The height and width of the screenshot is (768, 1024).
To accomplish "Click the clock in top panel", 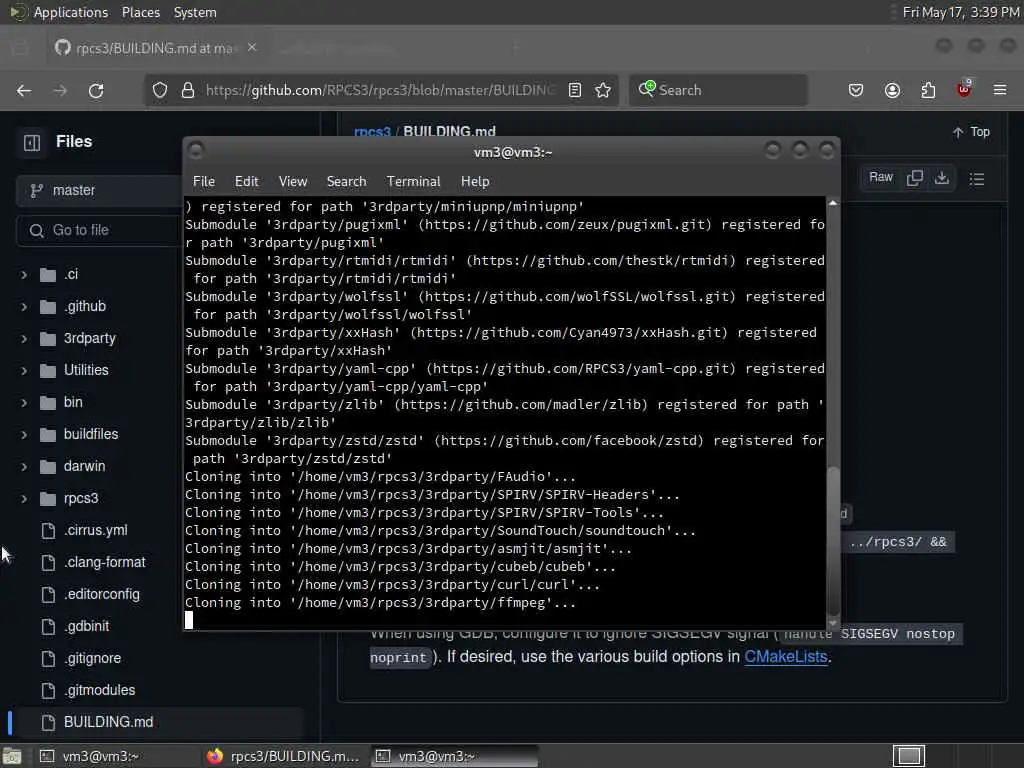I will coord(961,12).
